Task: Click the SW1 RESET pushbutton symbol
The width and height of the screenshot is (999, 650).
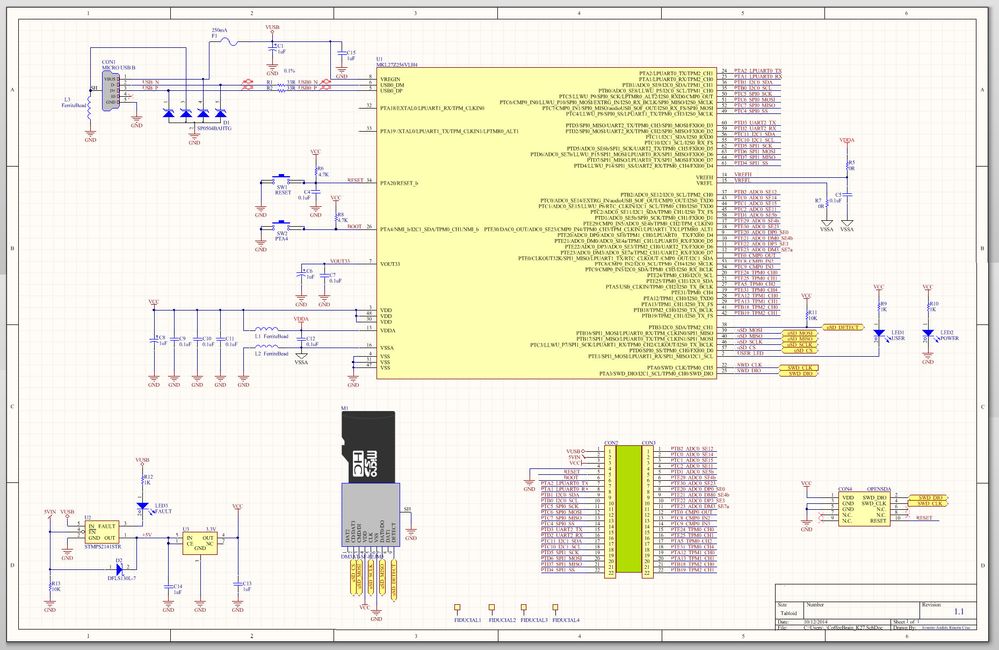Action: [281, 178]
